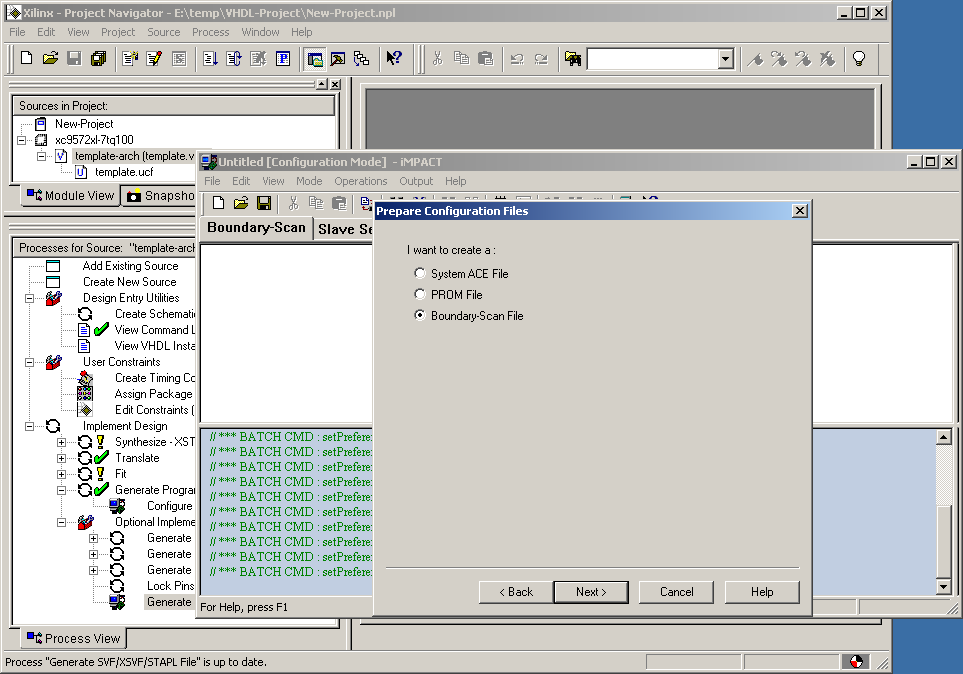
Task: Open the Source menu in Project Navigator
Action: coord(163,32)
